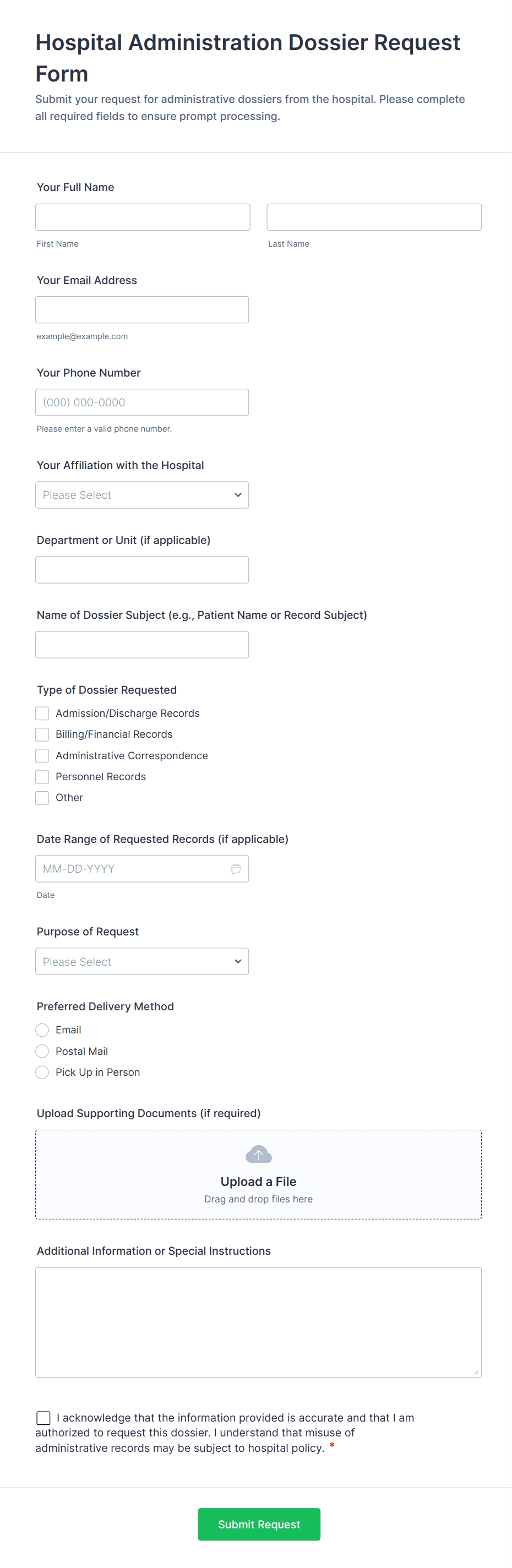The width and height of the screenshot is (512, 1568).
Task: Click the calendar icon in date field
Action: pos(236,869)
